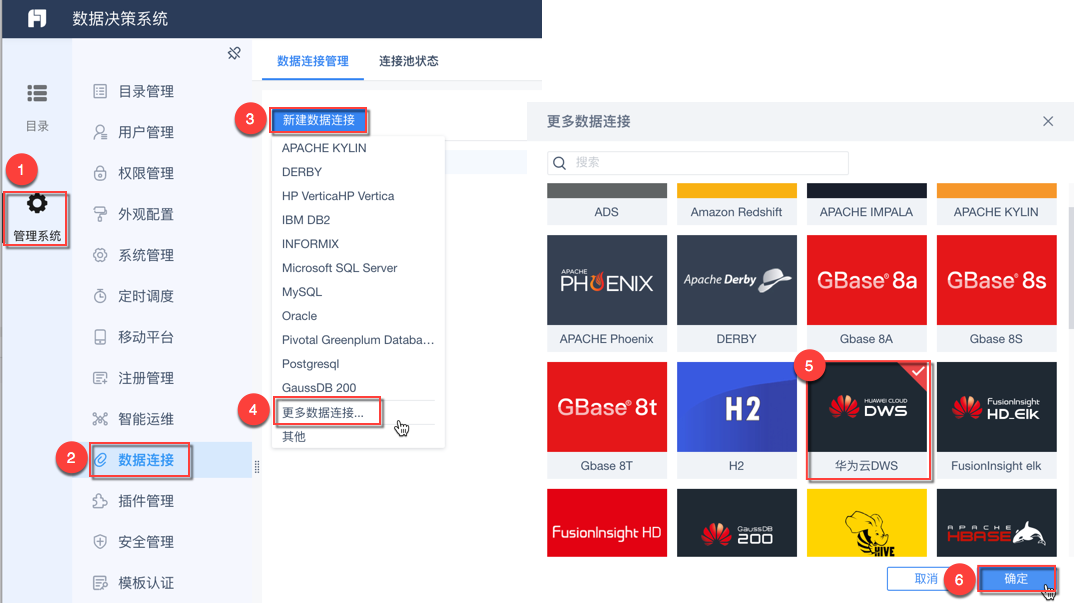Click the 搜索 search field
Image resolution: width=1074 pixels, height=607 pixels.
point(698,163)
